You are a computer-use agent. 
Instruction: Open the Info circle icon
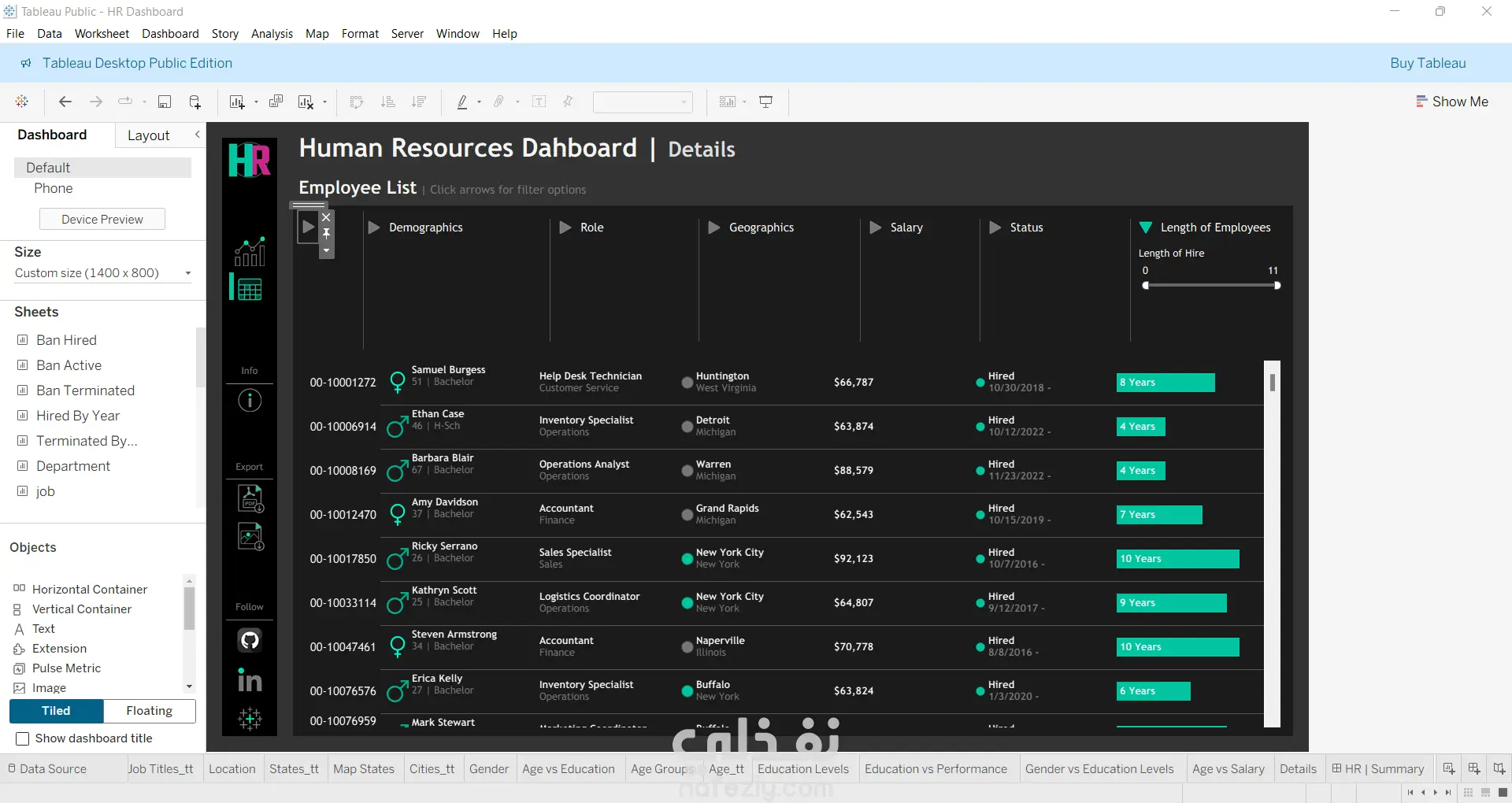250,401
